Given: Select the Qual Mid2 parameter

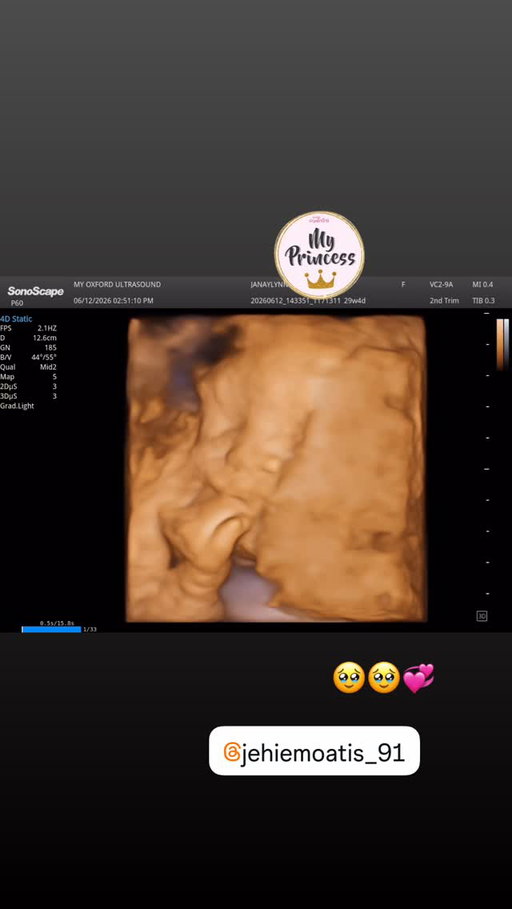Looking at the screenshot, I should 28,367.
